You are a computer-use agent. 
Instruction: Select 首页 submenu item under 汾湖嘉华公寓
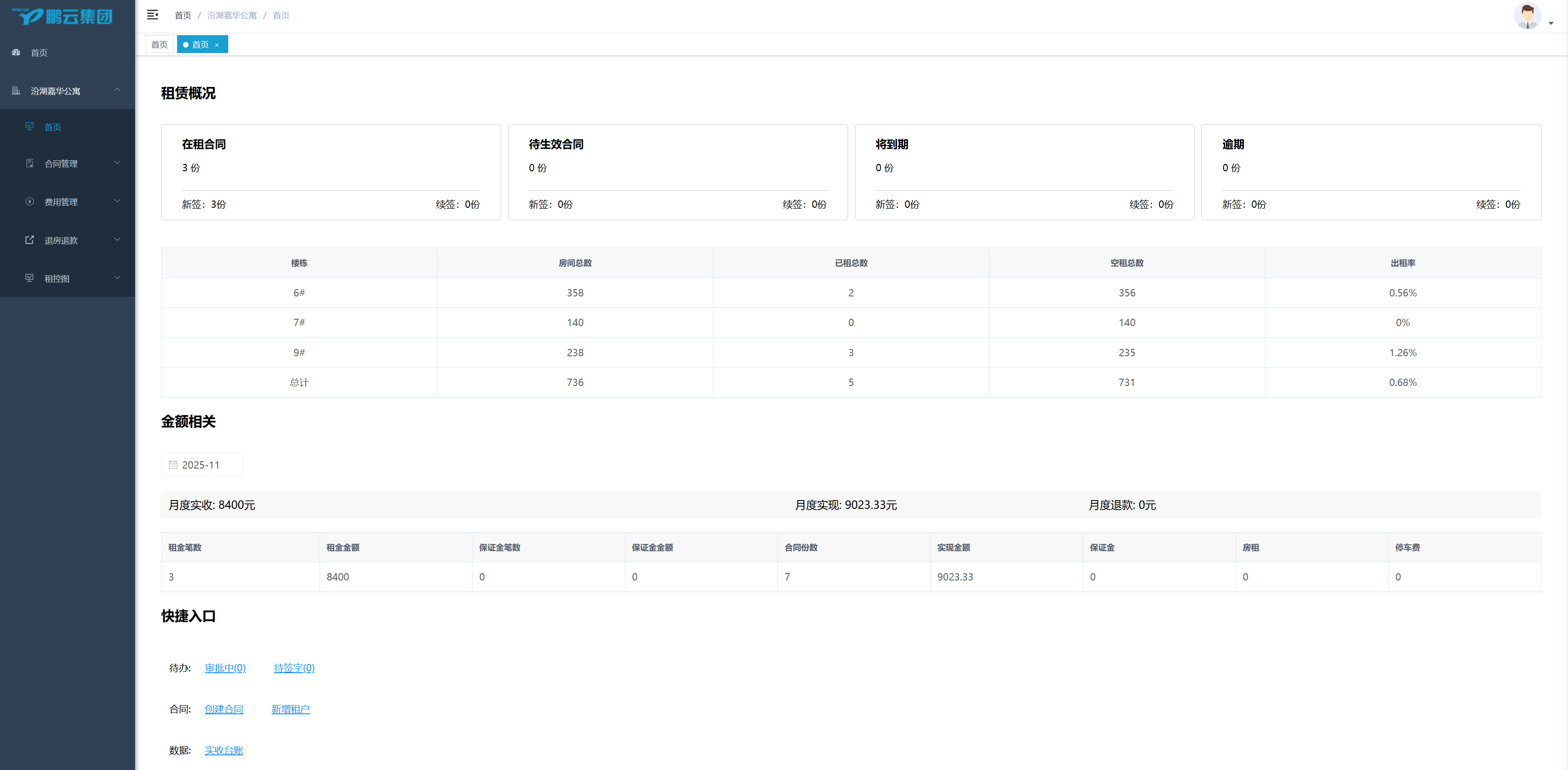coord(53,127)
